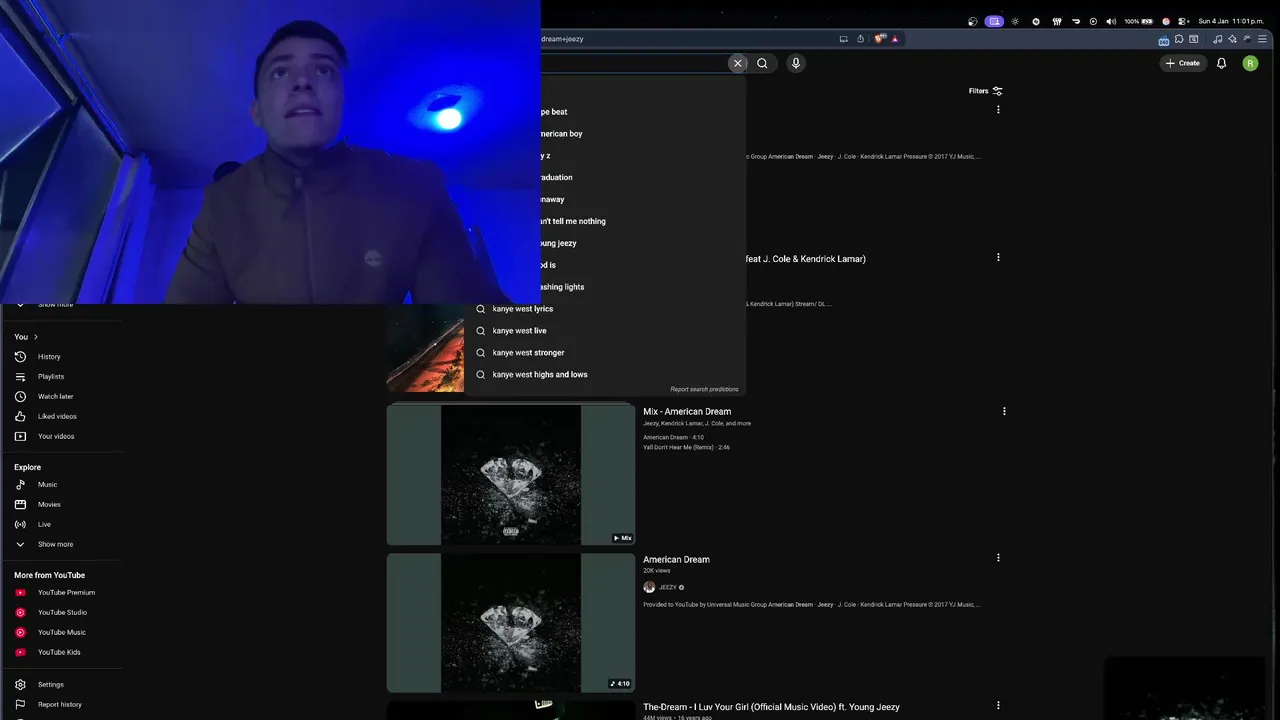The image size is (1280, 720).
Task: Click the Brave address bar URL
Action: (562, 39)
